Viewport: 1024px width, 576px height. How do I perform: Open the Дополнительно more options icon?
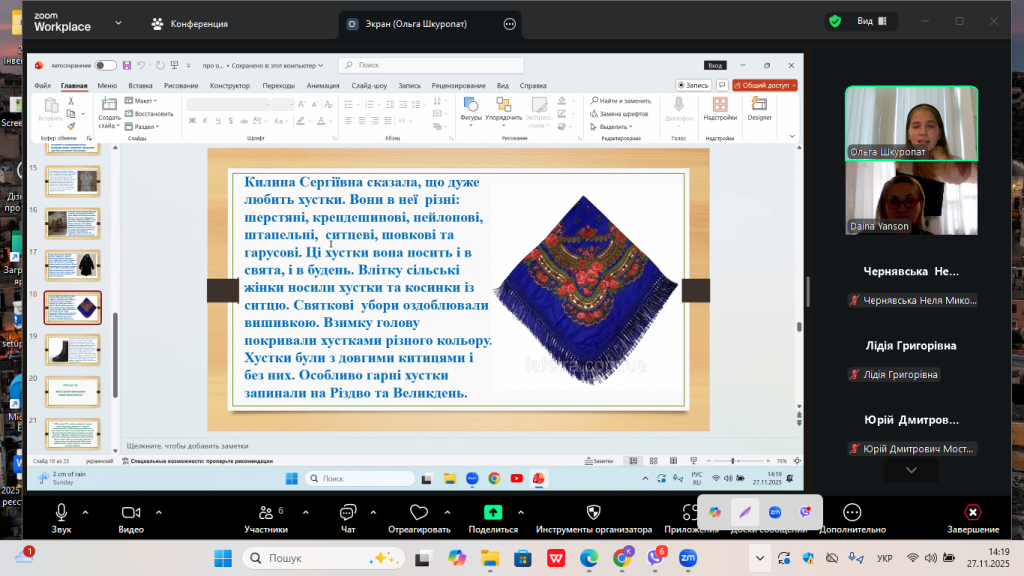852,512
